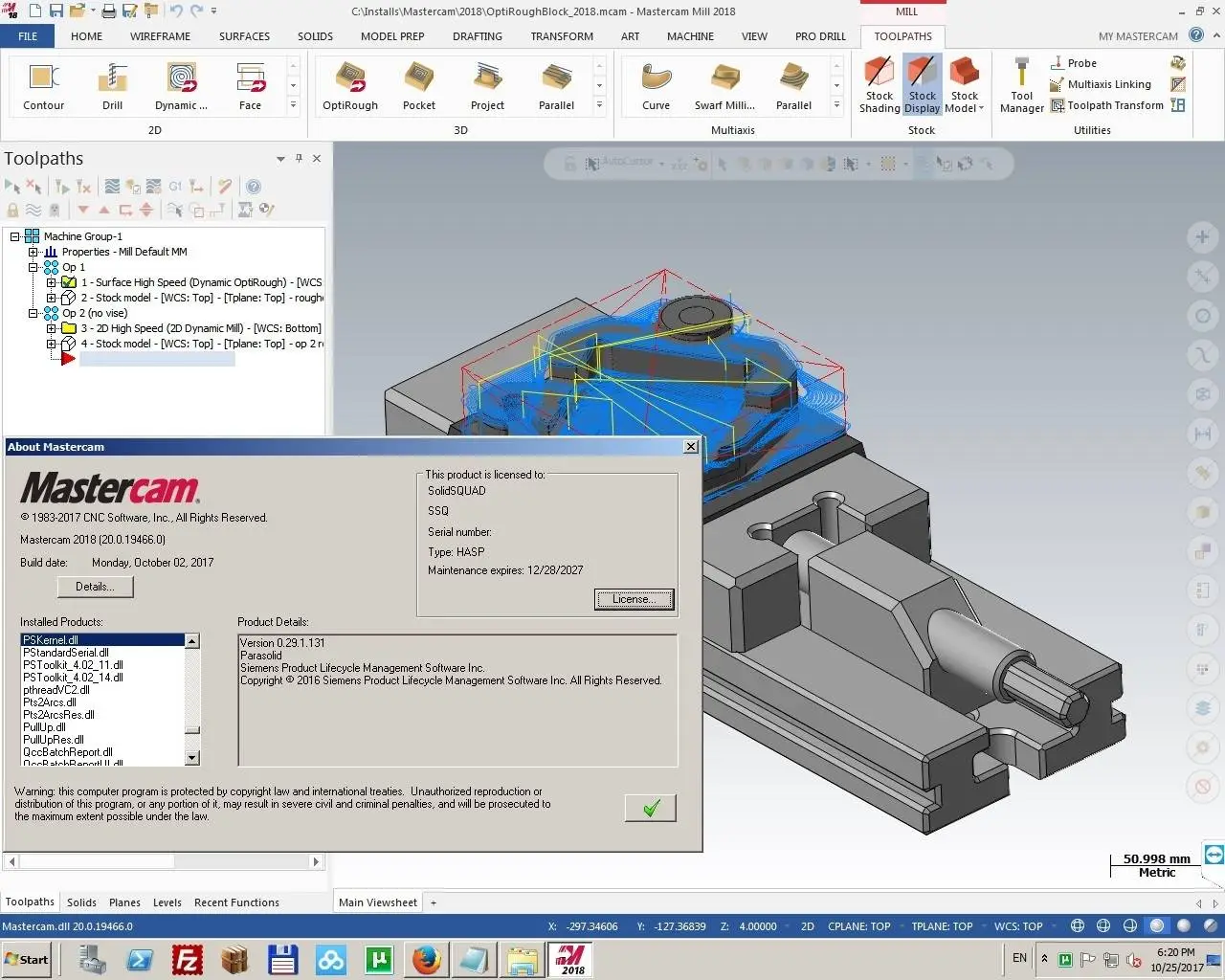Switch to the PRO DRILL tab
Screen dimensions: 1225x980
coord(820,36)
